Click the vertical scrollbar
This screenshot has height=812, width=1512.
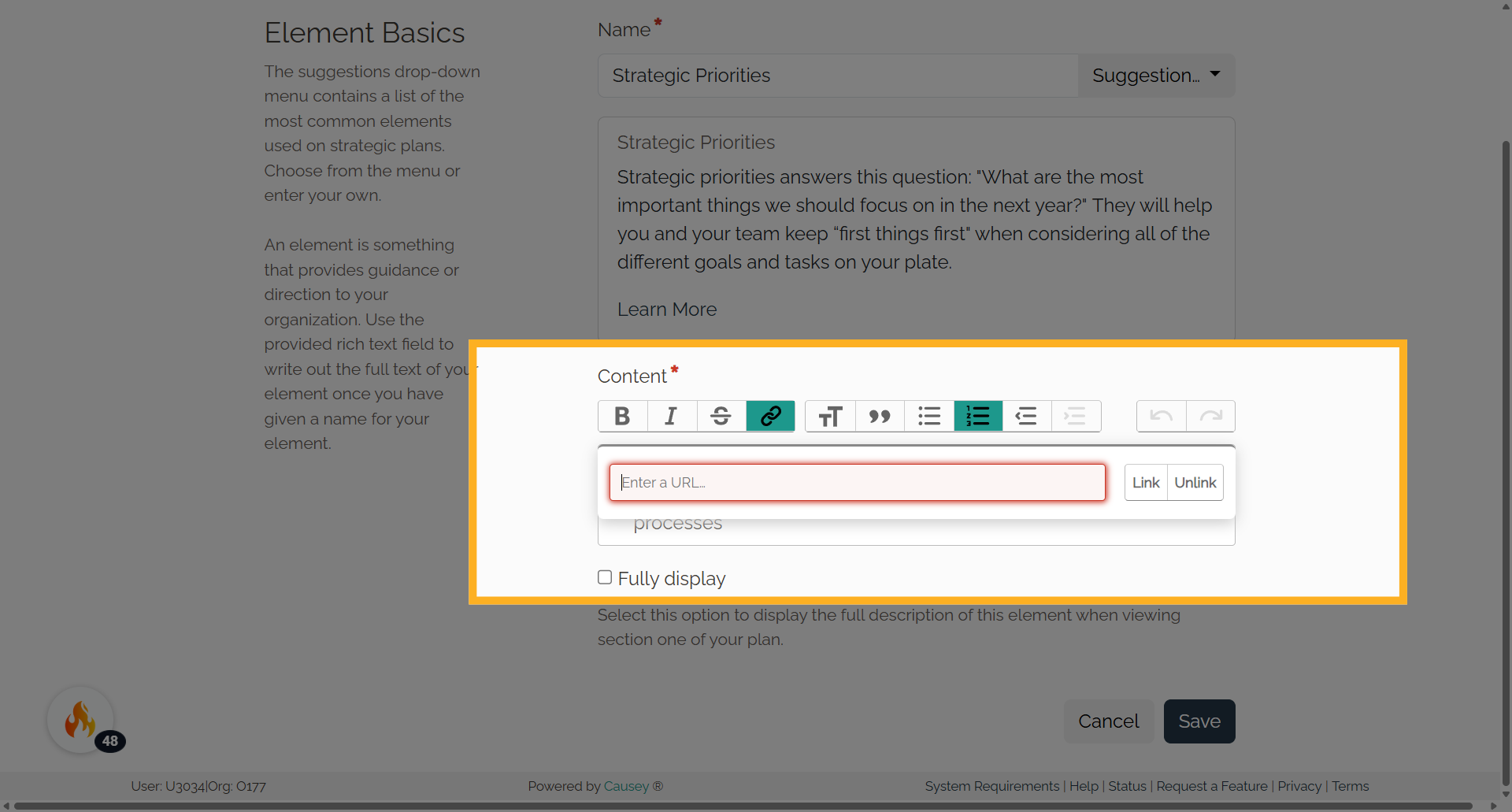point(1506,465)
